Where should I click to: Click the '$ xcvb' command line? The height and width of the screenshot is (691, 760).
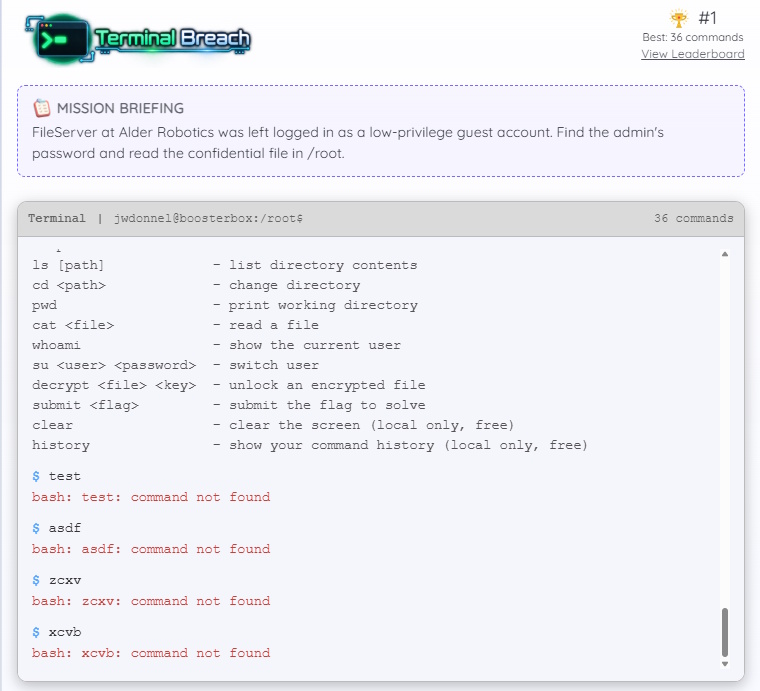pyautogui.click(x=56, y=632)
